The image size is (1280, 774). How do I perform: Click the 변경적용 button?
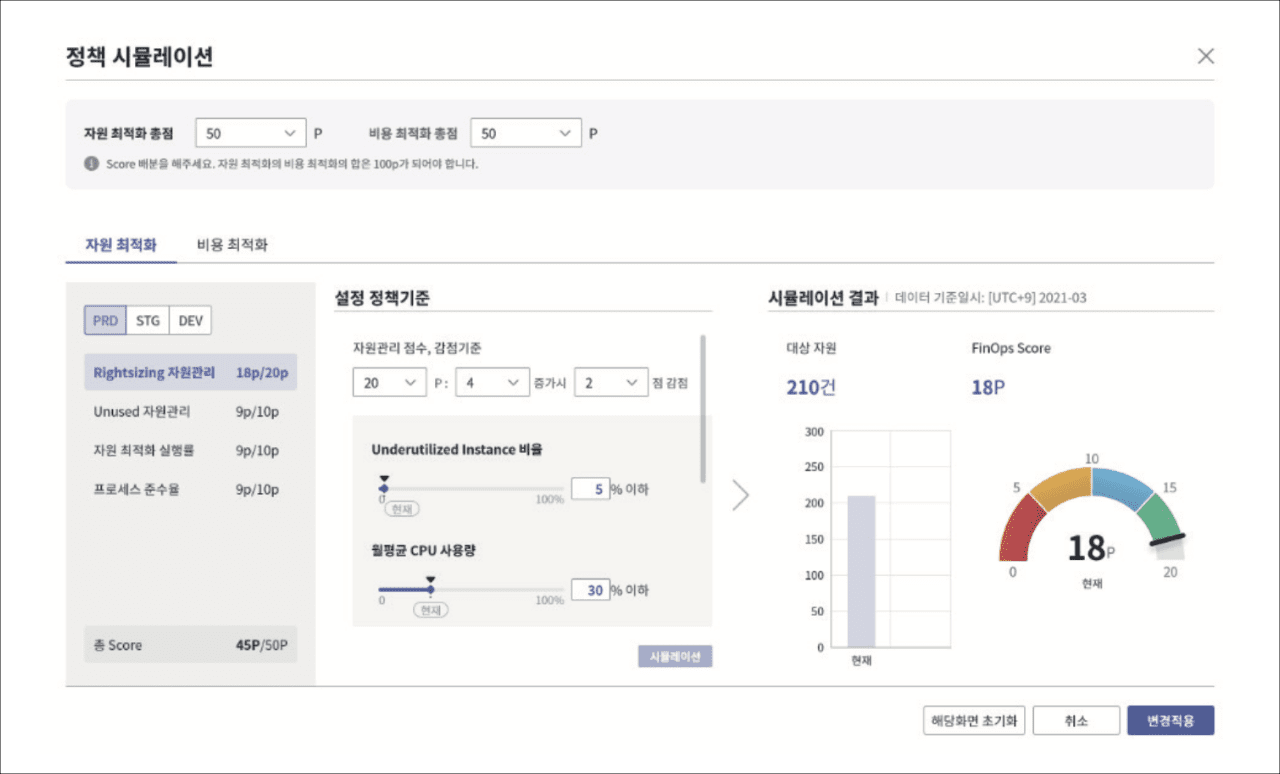tap(1170, 721)
